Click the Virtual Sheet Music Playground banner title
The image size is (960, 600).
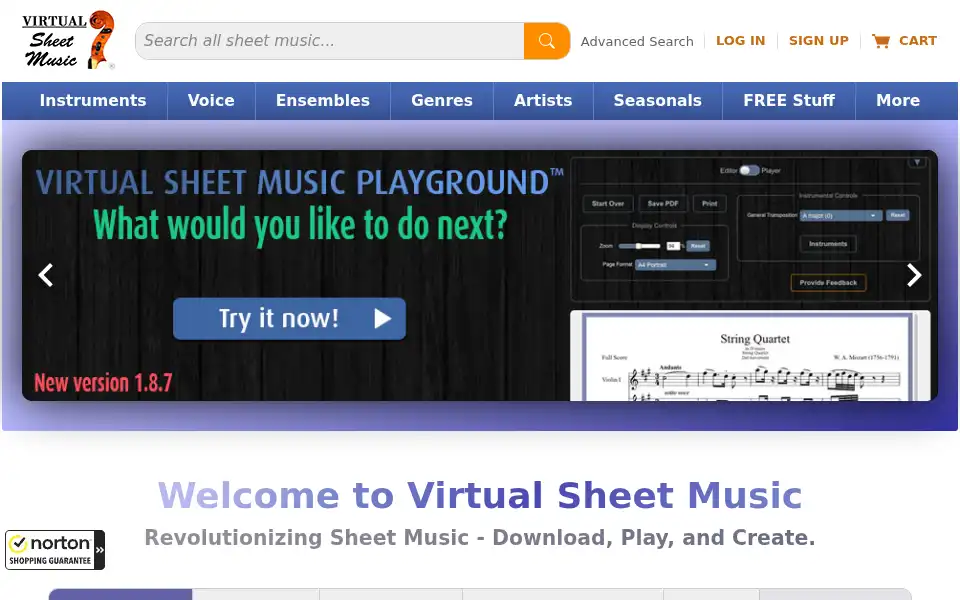click(299, 182)
